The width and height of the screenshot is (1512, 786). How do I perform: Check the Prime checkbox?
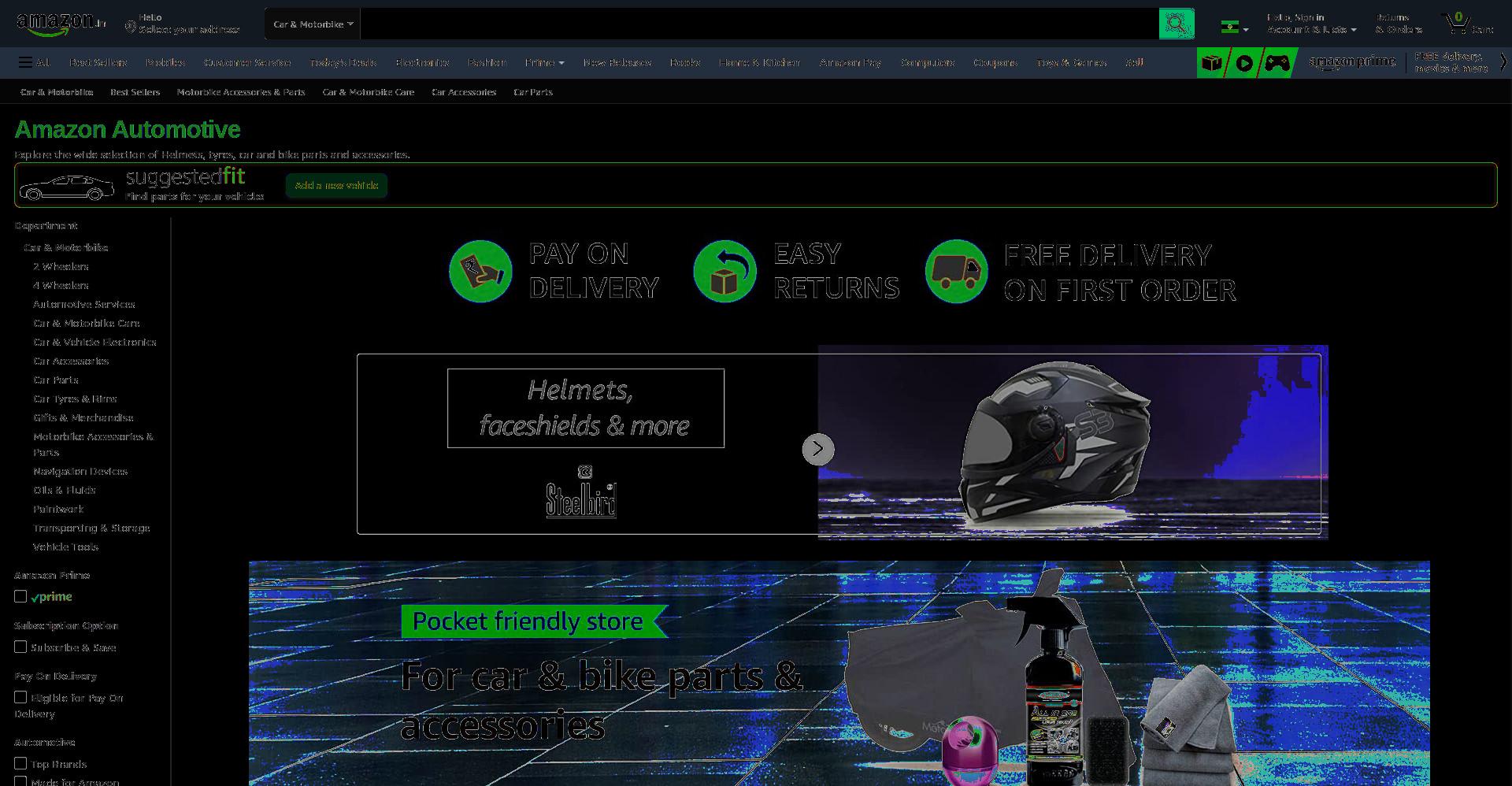pyautogui.click(x=20, y=596)
